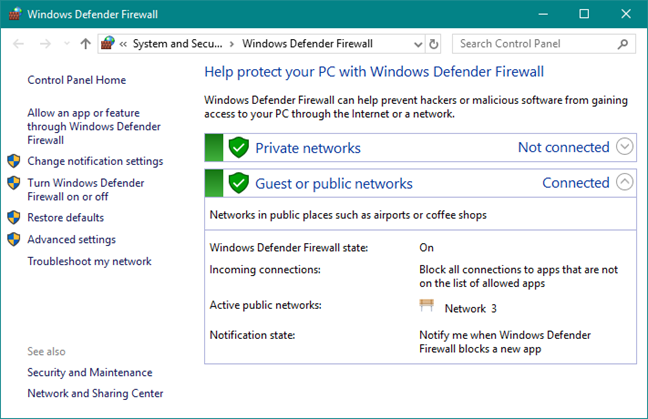Open System and Security breadcrumb

177,43
